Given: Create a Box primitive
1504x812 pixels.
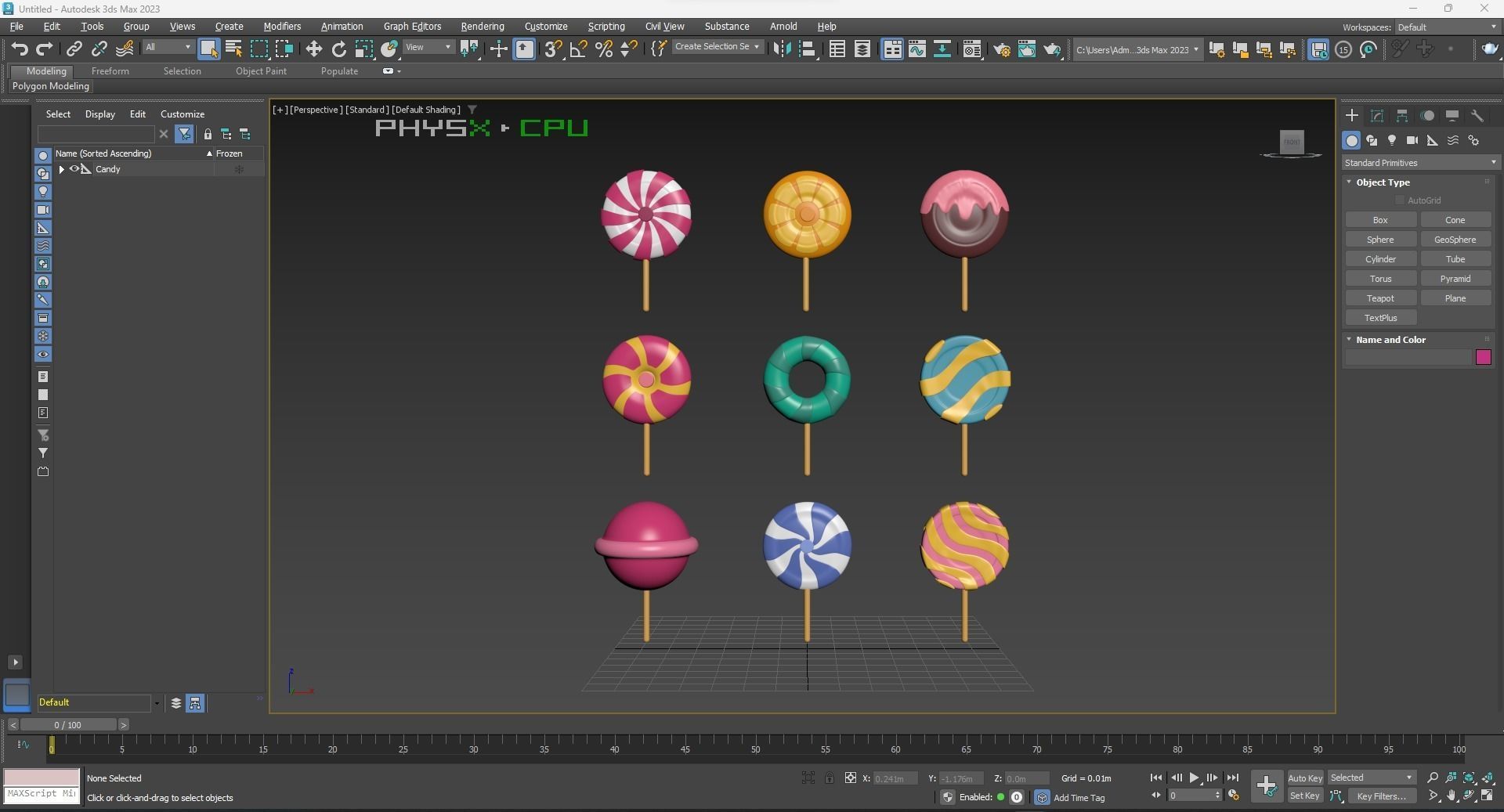Looking at the screenshot, I should click(x=1380, y=220).
